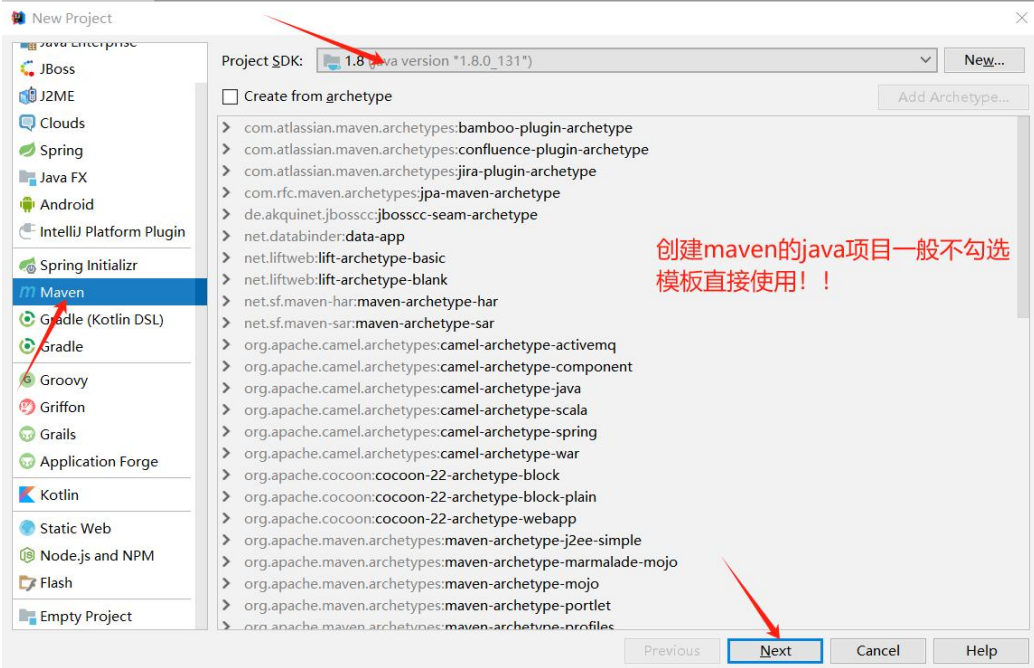The image size is (1034, 668).
Task: Click the Empty Project folder icon
Action: pos(27,617)
